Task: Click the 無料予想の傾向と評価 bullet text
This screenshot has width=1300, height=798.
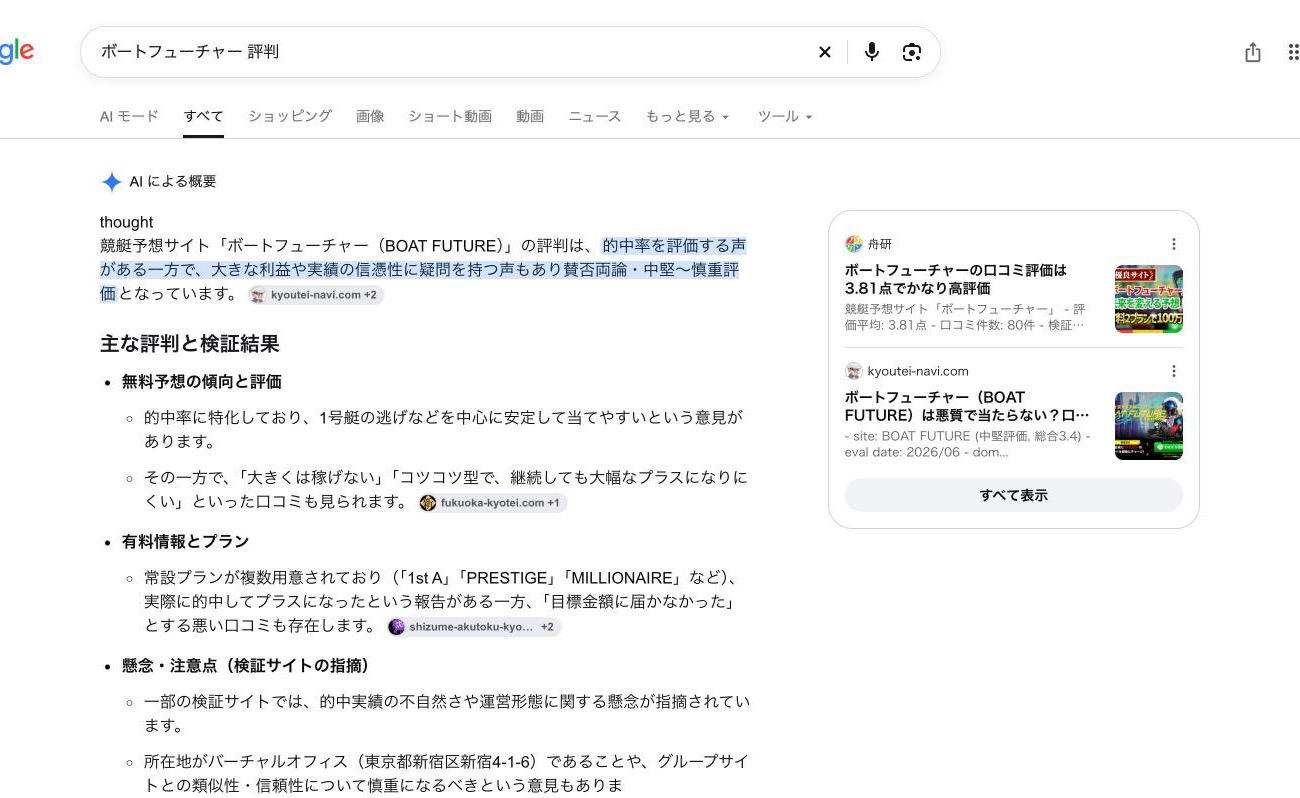Action: click(x=202, y=382)
